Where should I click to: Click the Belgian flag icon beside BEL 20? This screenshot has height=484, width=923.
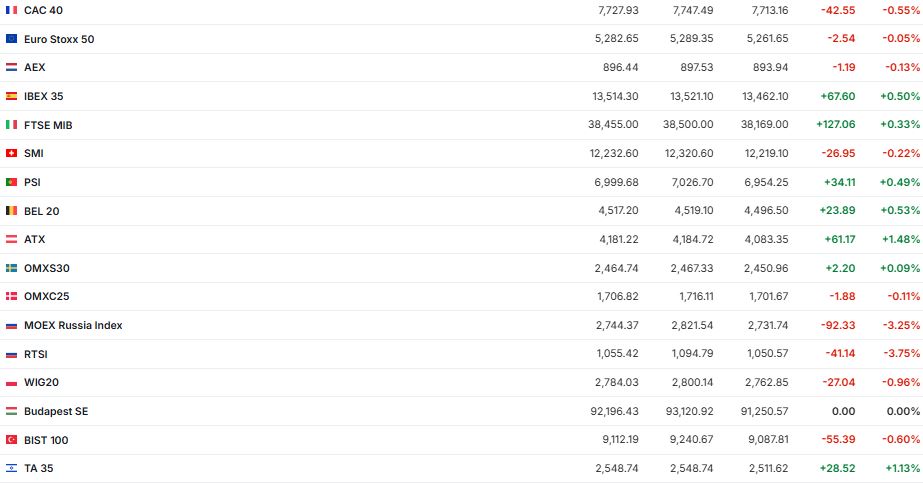pyautogui.click(x=11, y=211)
